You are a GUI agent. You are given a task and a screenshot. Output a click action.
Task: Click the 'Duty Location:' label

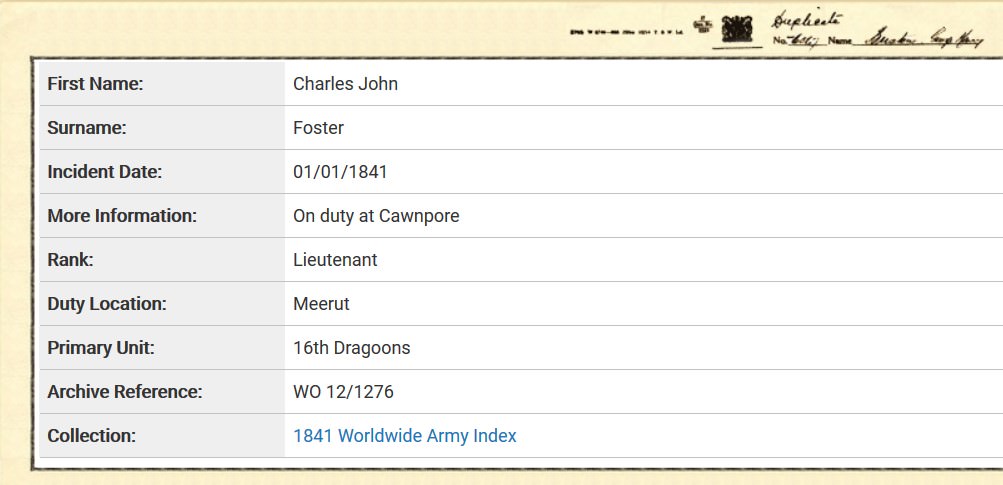[x=107, y=304]
